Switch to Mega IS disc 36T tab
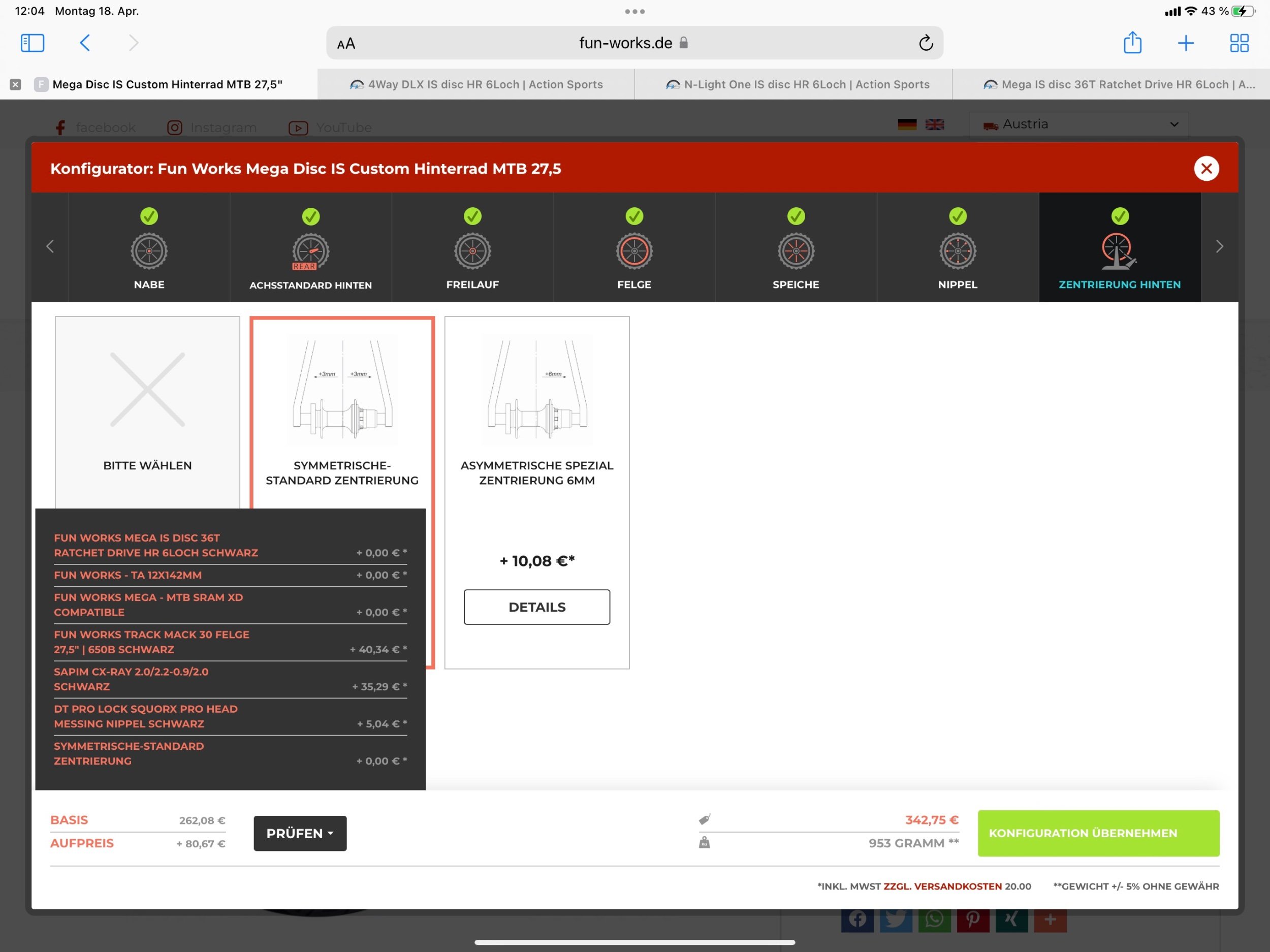The height and width of the screenshot is (952, 1270). pyautogui.click(x=1111, y=84)
